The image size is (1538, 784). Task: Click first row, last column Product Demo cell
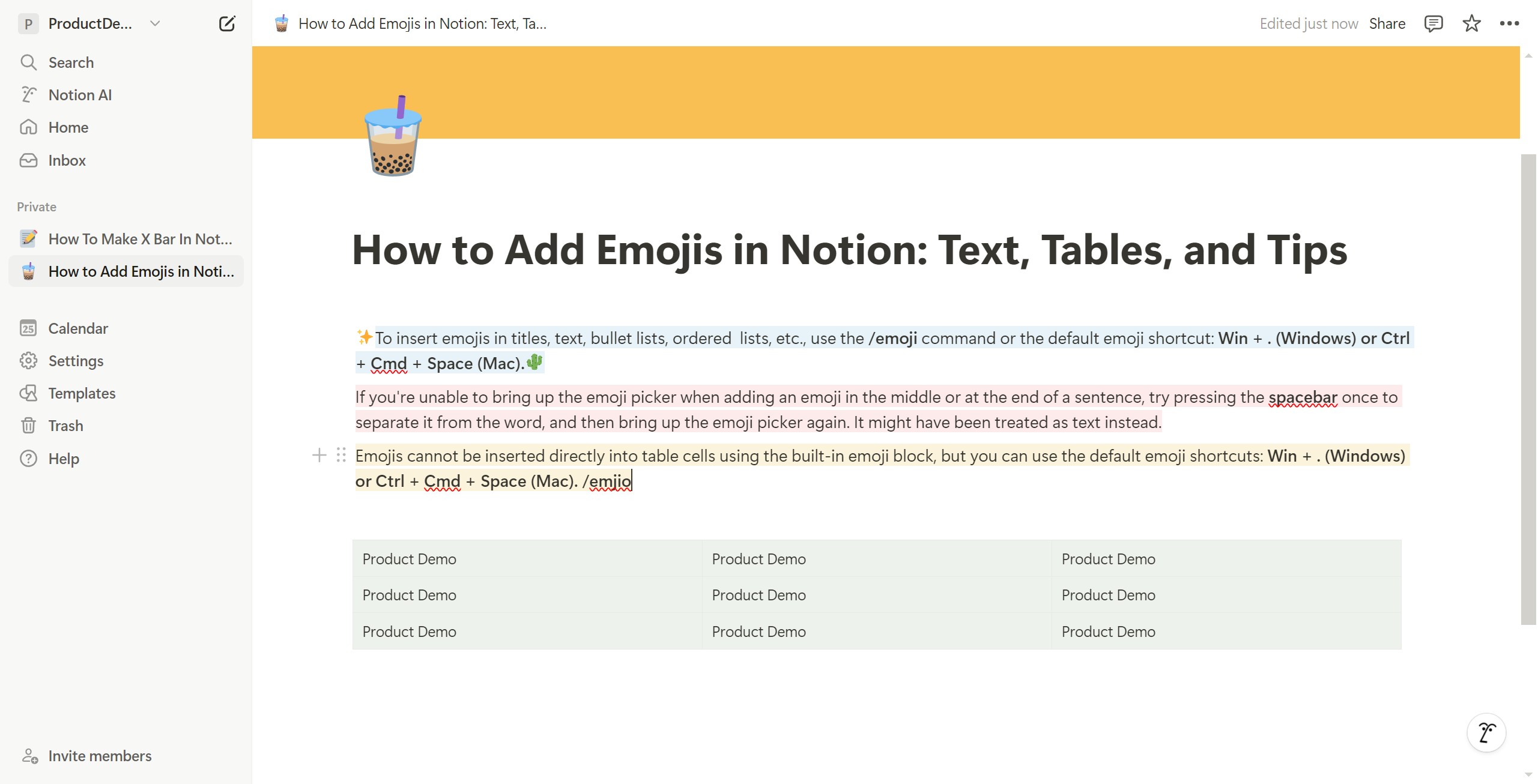tap(1226, 559)
